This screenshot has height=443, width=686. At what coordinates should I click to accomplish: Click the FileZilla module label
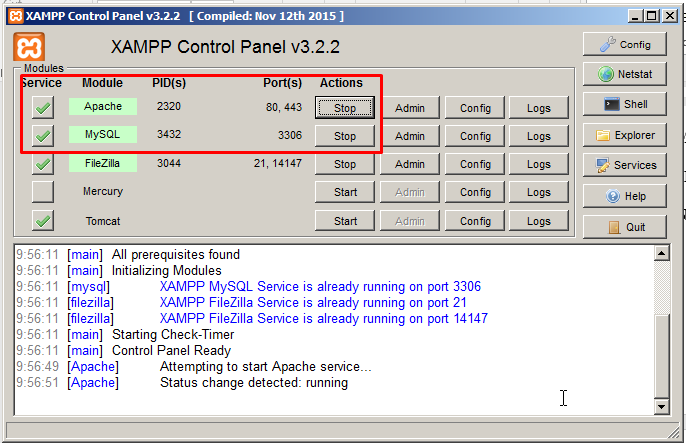(103, 163)
